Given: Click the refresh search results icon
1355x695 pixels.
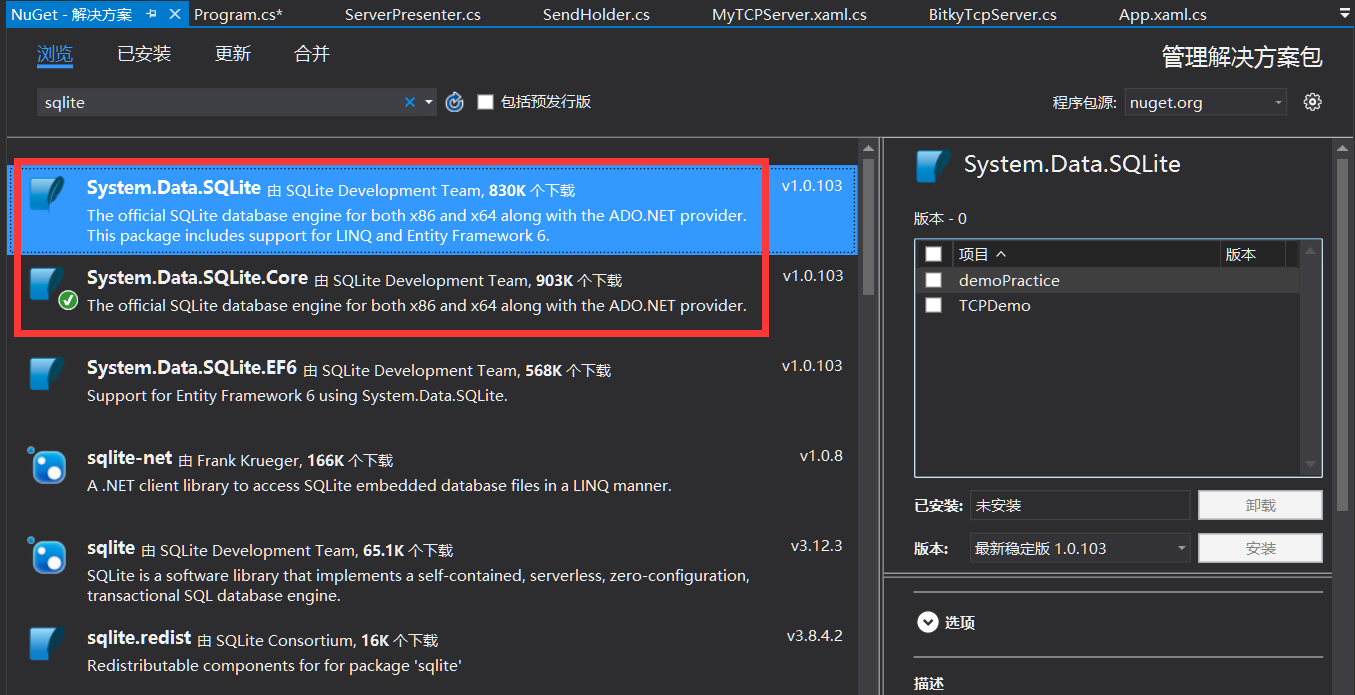Looking at the screenshot, I should tap(454, 101).
